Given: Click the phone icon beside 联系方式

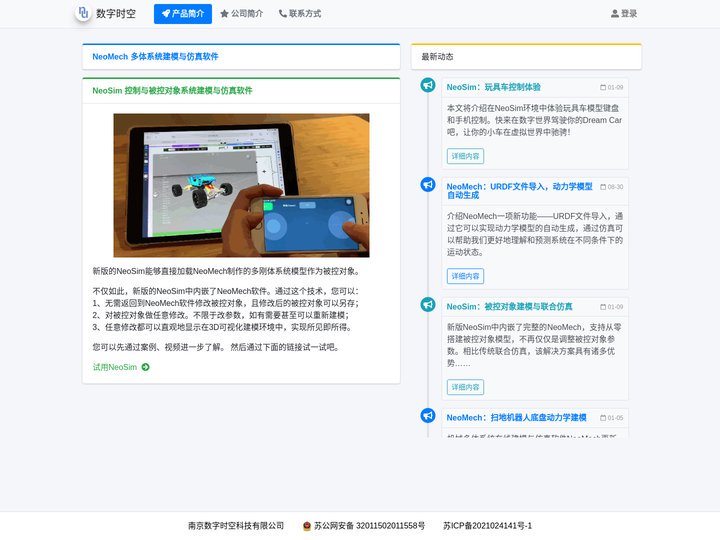Looking at the screenshot, I should click(x=282, y=14).
